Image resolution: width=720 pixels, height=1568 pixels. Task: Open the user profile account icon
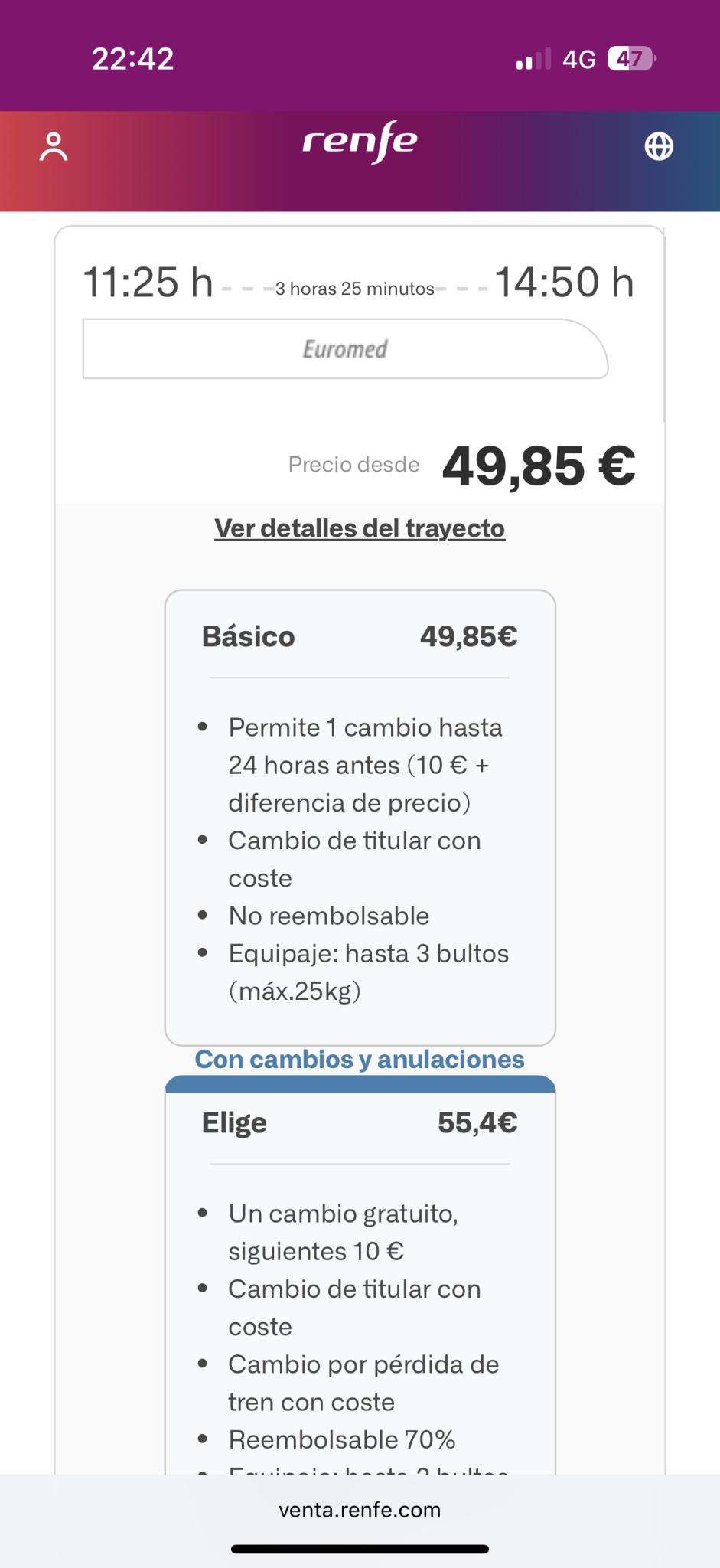[54, 146]
